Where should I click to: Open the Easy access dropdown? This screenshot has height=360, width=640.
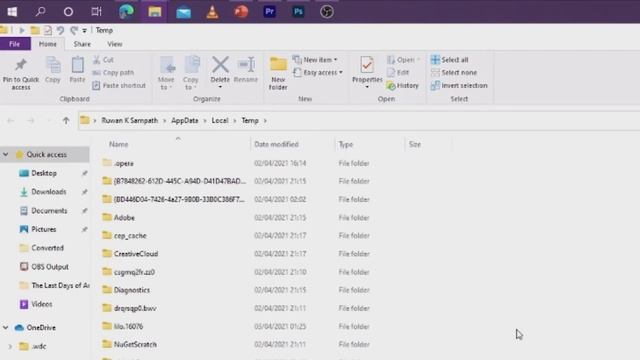coord(318,72)
